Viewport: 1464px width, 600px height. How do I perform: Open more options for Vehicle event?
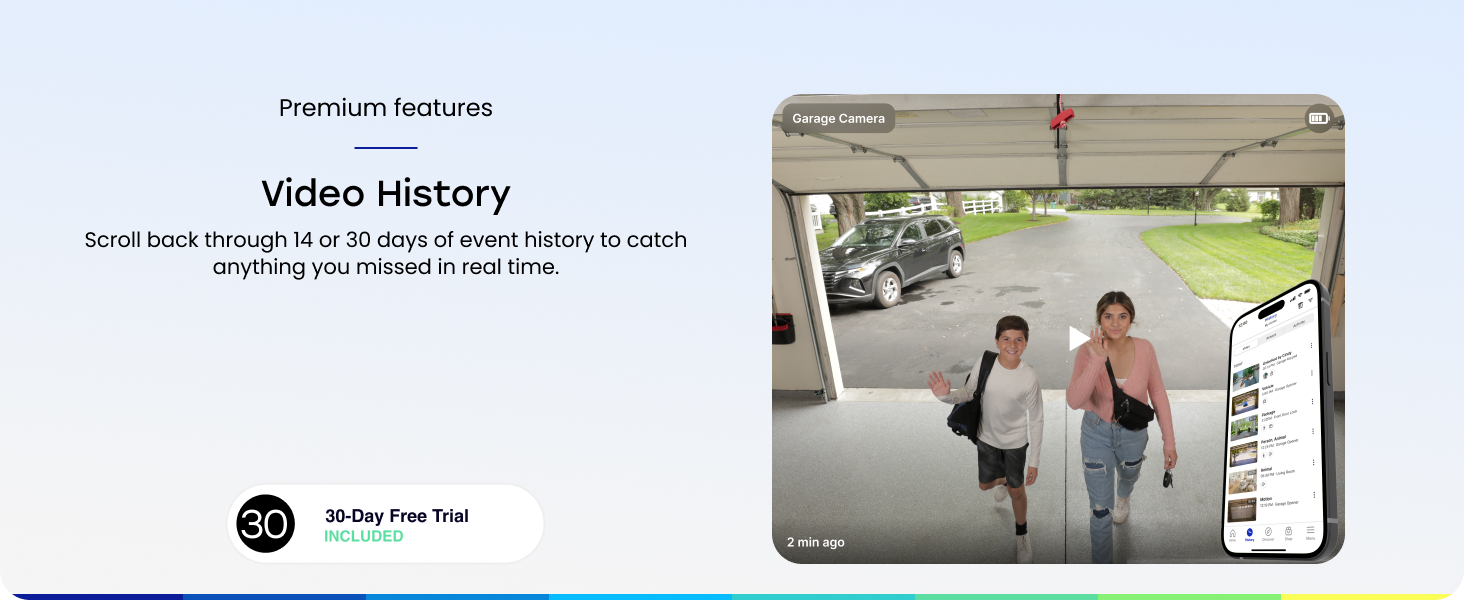[x=1312, y=372]
